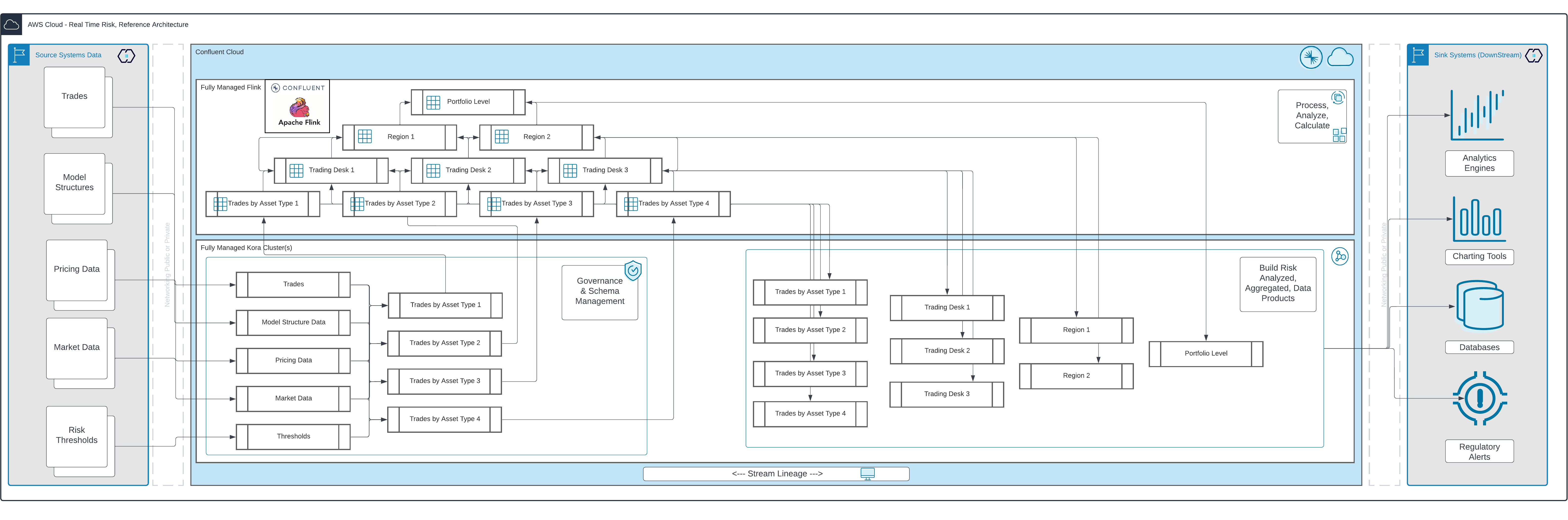The width and height of the screenshot is (1568, 520).
Task: Click the shield checkmark icon on Governance box
Action: [633, 270]
